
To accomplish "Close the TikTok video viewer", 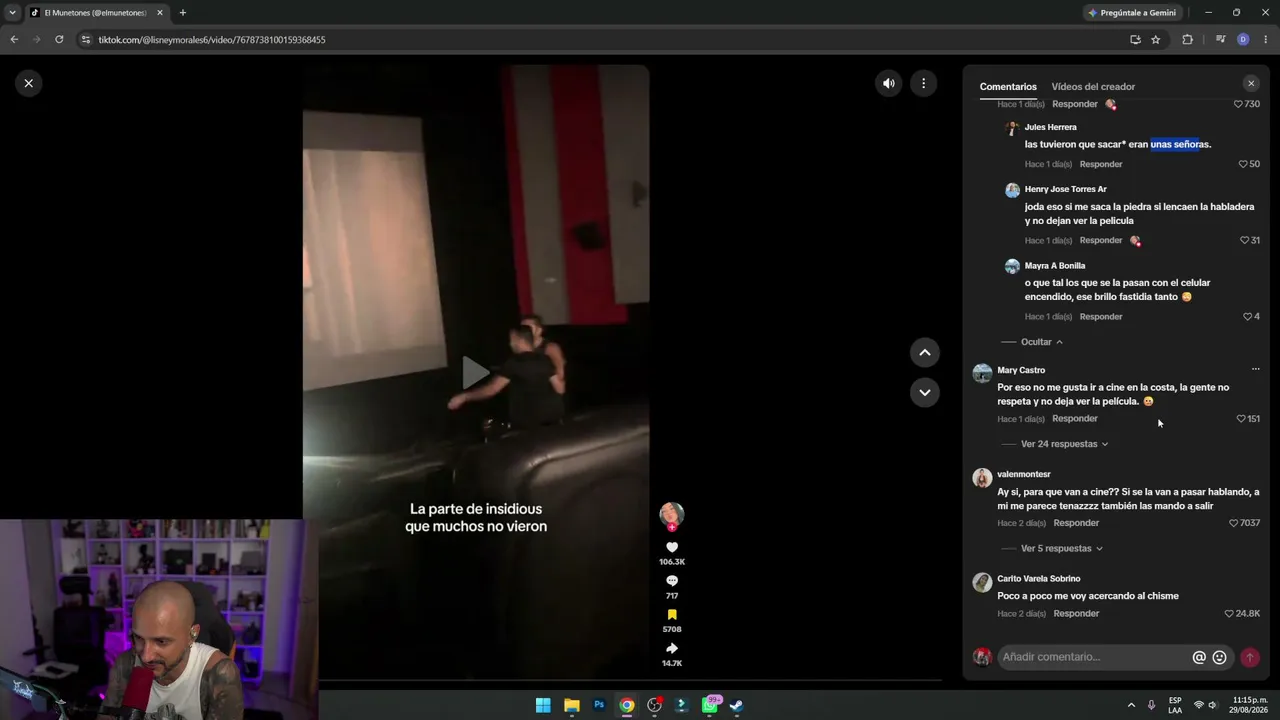I will click(x=29, y=83).
